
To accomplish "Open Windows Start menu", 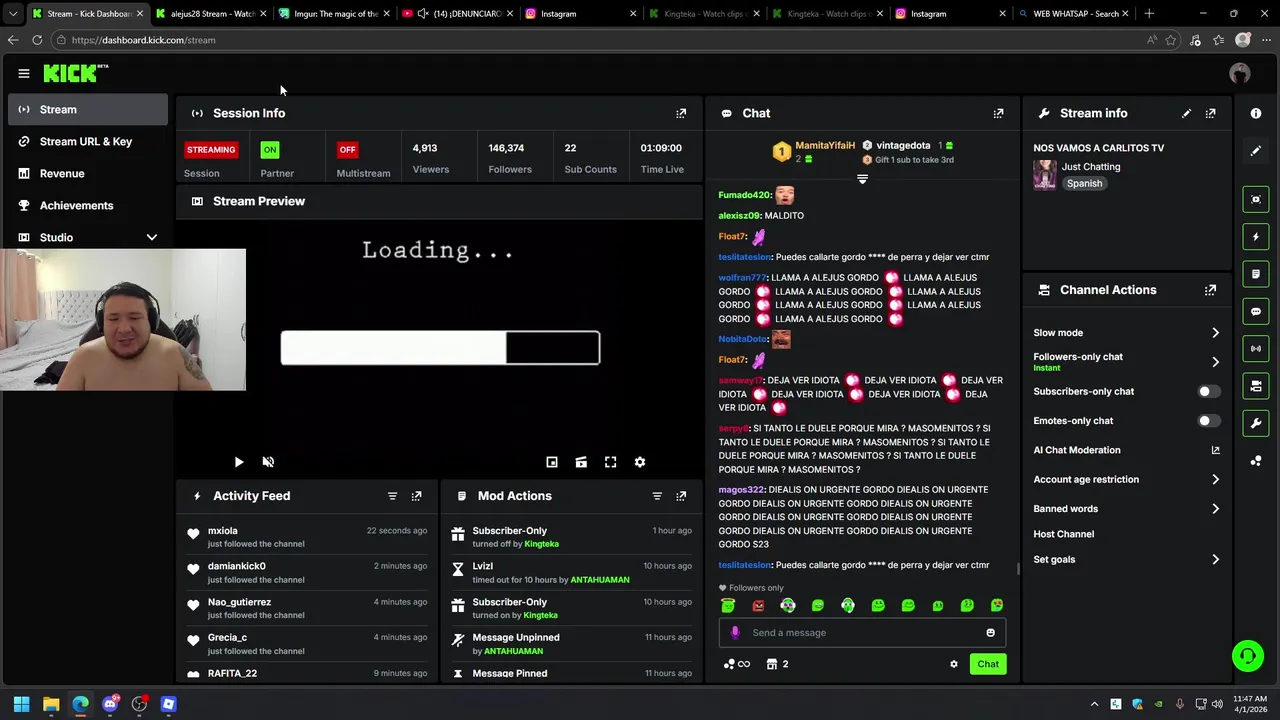I will coord(21,704).
